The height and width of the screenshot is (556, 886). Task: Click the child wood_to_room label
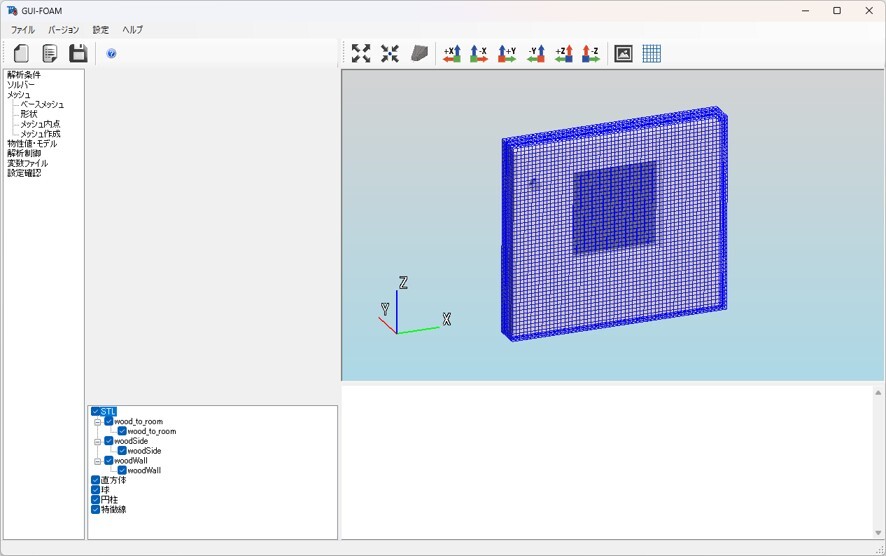pyautogui.click(x=152, y=431)
